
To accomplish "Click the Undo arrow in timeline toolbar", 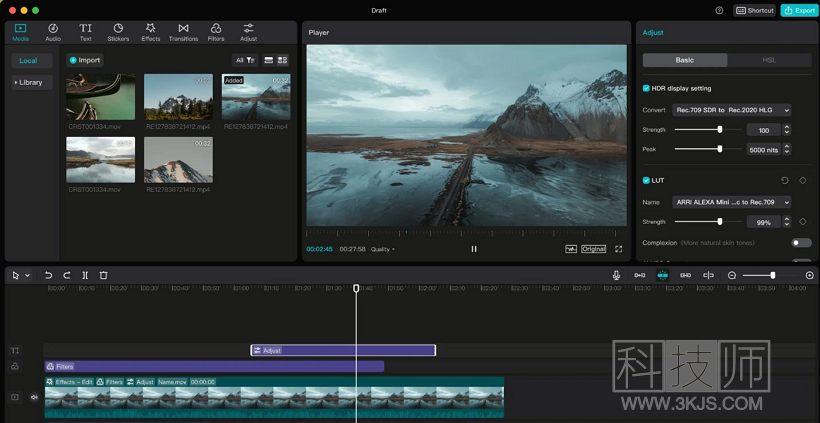I will [x=49, y=275].
